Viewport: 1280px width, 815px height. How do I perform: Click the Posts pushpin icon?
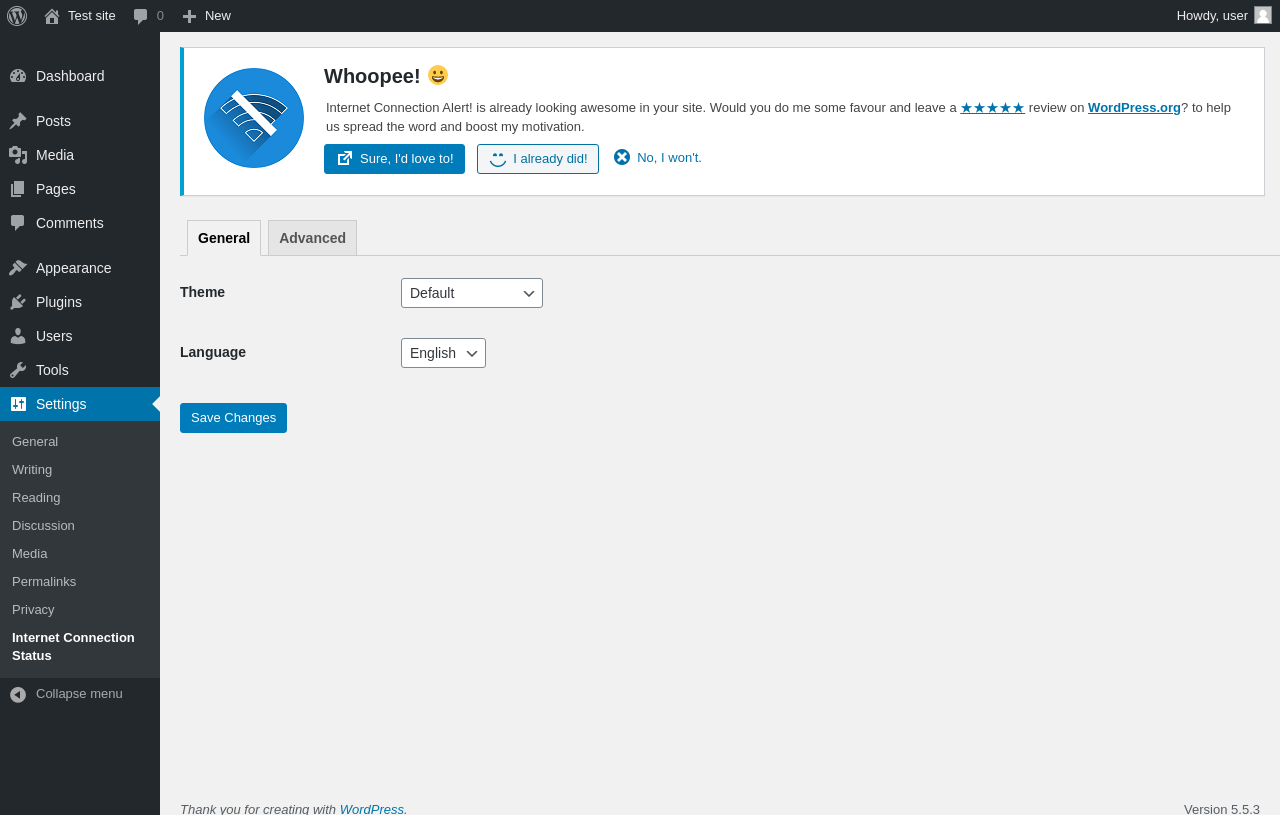18,121
